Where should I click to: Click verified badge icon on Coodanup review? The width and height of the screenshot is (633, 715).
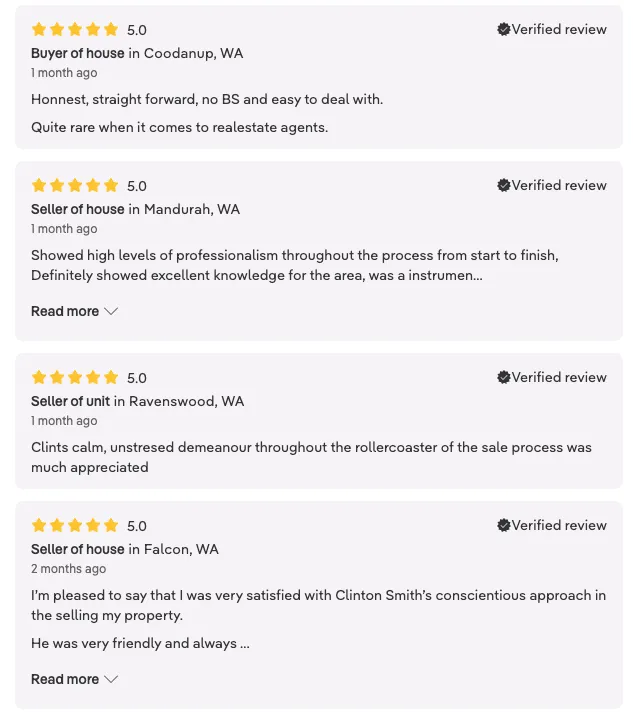pos(504,30)
